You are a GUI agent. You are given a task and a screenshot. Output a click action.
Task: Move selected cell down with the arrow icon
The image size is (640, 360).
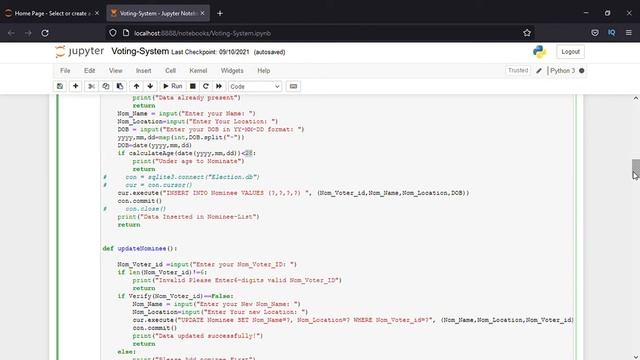[x=150, y=86]
